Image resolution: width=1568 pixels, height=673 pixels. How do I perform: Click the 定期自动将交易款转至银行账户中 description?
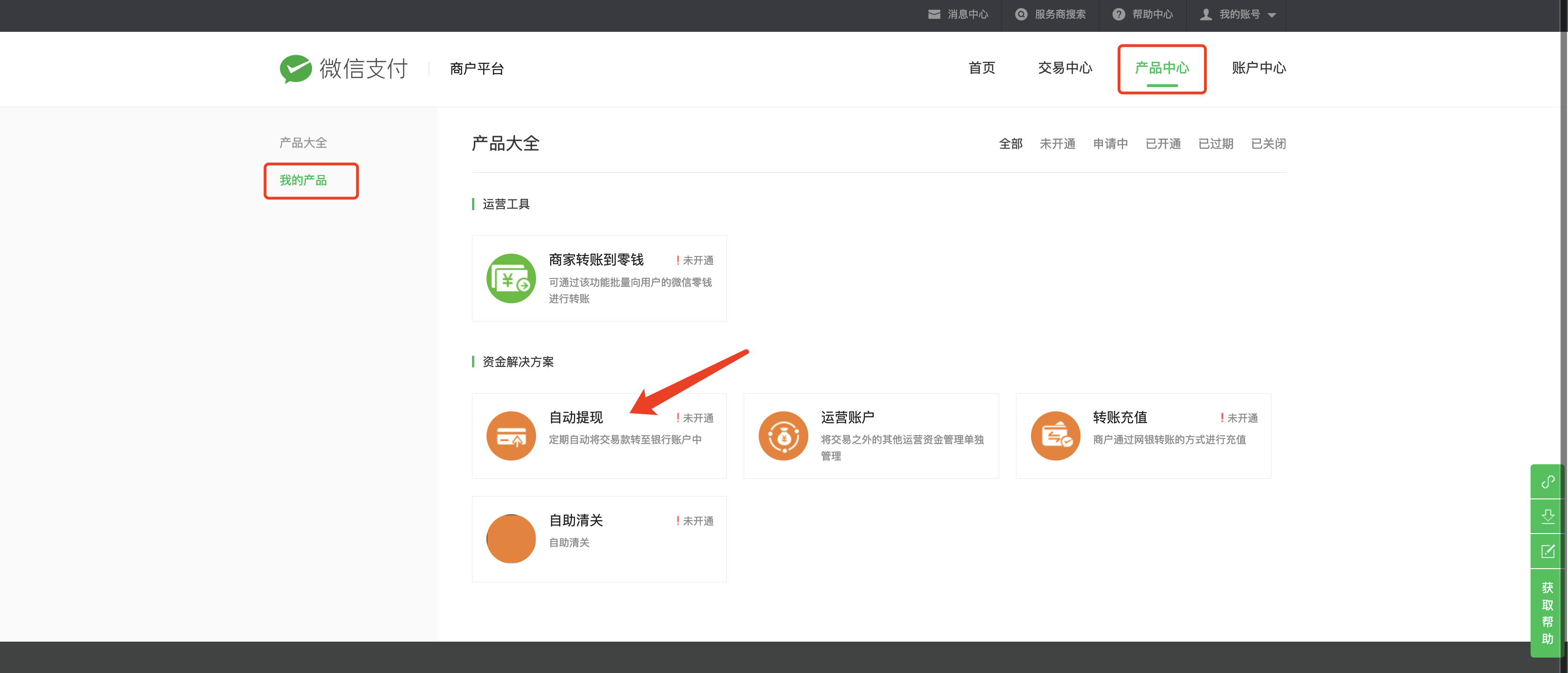pos(625,440)
